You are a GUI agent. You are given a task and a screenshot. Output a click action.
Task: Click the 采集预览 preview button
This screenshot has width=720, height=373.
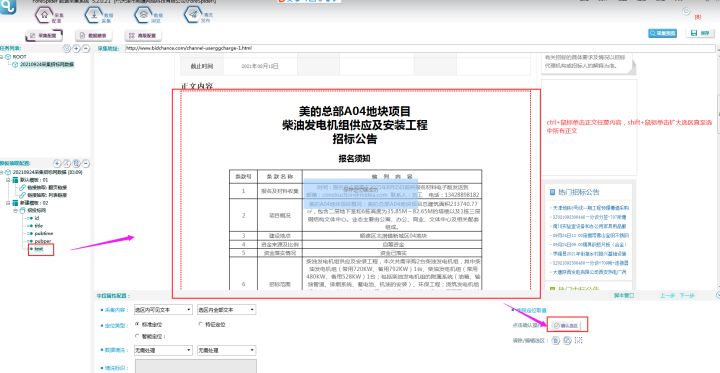point(662,33)
